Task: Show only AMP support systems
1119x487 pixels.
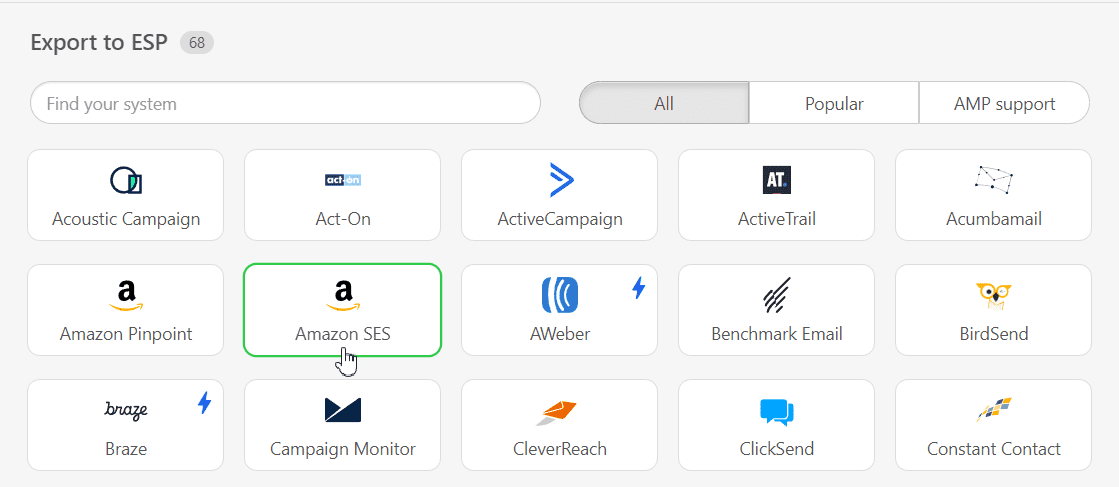Action: click(x=1004, y=103)
